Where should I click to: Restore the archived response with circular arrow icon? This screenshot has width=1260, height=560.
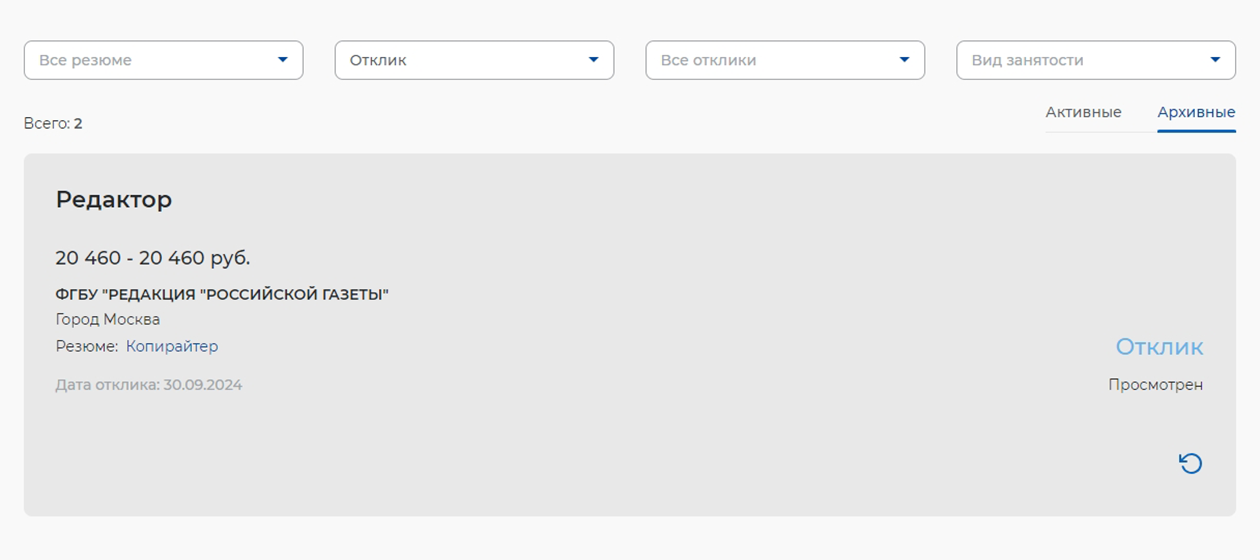point(1190,463)
